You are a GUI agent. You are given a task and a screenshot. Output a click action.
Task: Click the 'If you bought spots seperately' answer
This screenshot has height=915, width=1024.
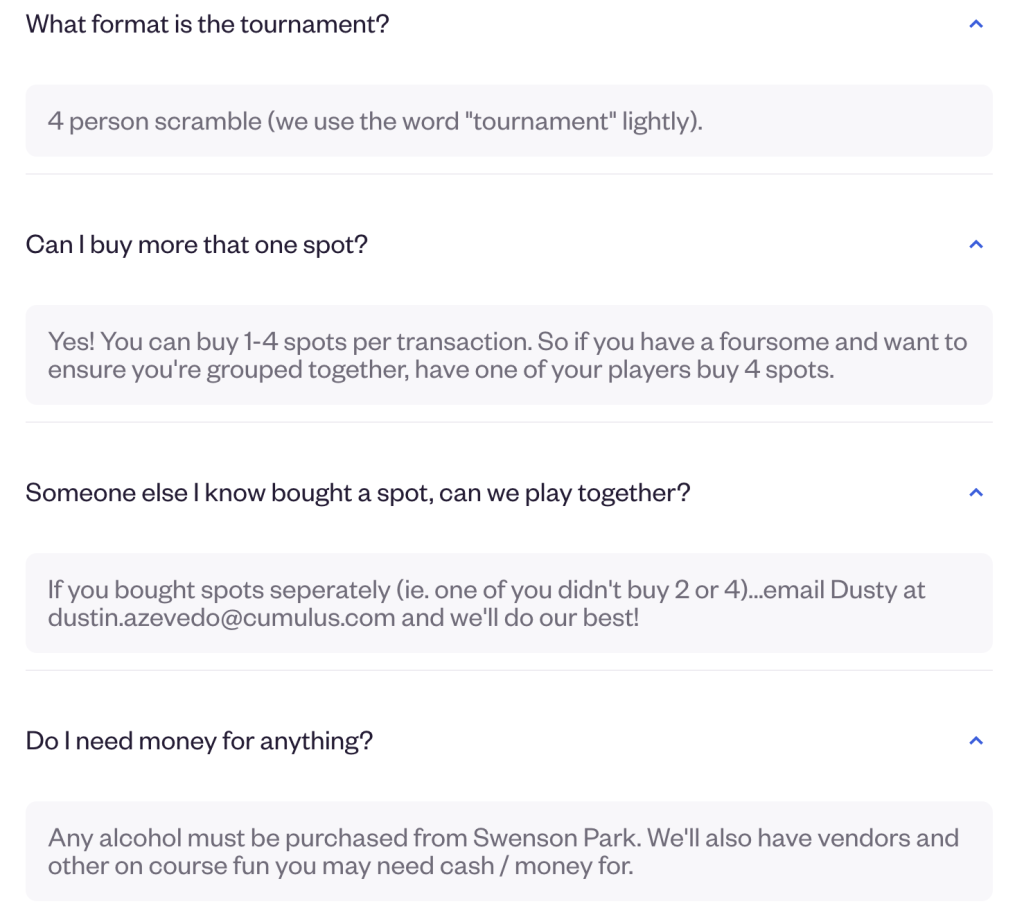[x=509, y=603]
